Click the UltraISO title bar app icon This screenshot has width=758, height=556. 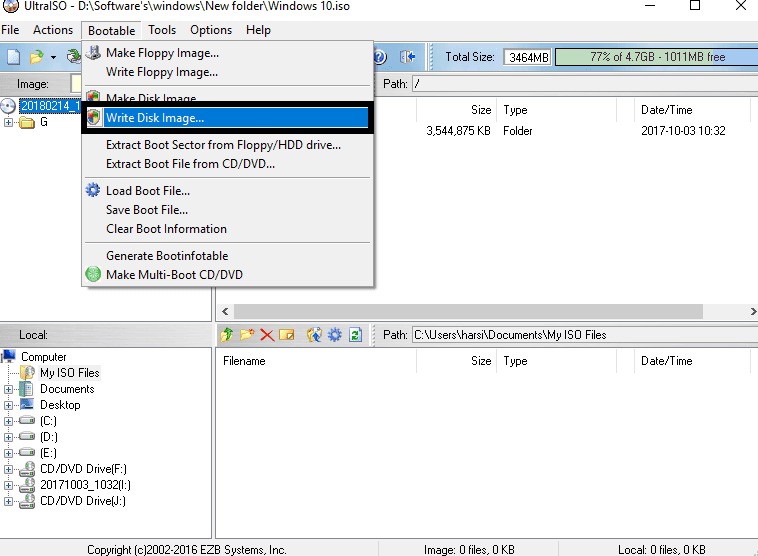pyautogui.click(x=11, y=6)
